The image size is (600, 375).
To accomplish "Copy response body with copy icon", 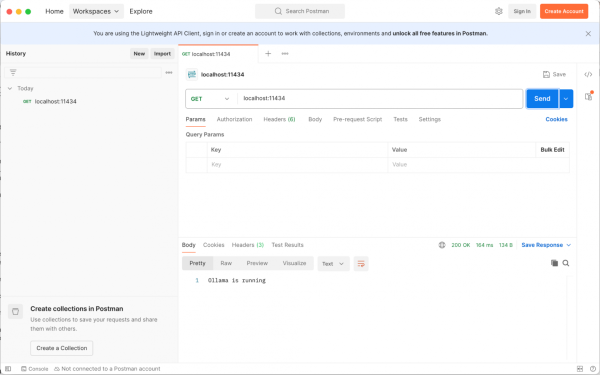I will click(554, 263).
